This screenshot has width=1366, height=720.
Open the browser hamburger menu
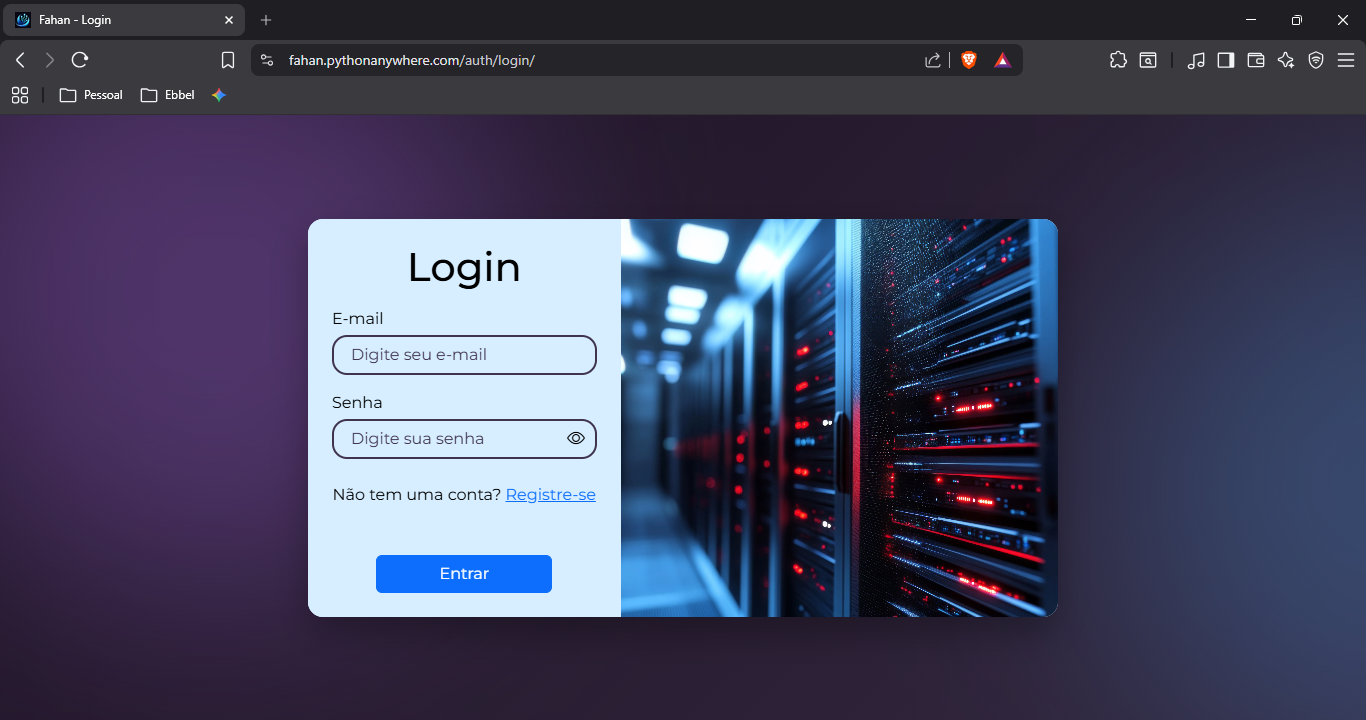(1346, 60)
